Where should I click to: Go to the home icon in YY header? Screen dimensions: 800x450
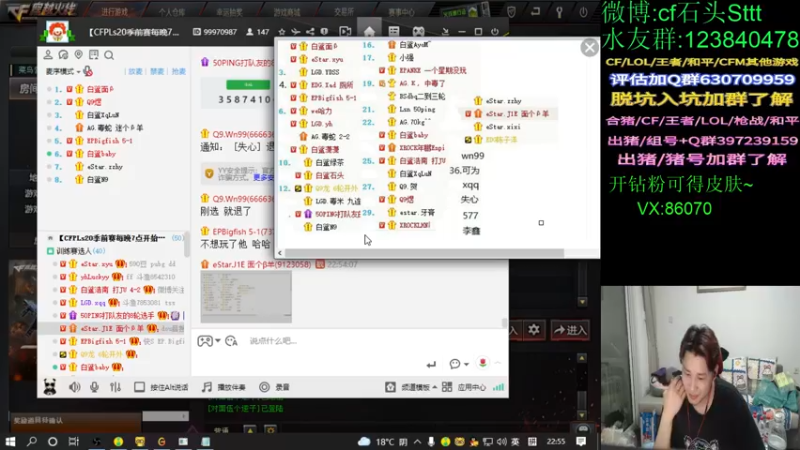tap(369, 31)
